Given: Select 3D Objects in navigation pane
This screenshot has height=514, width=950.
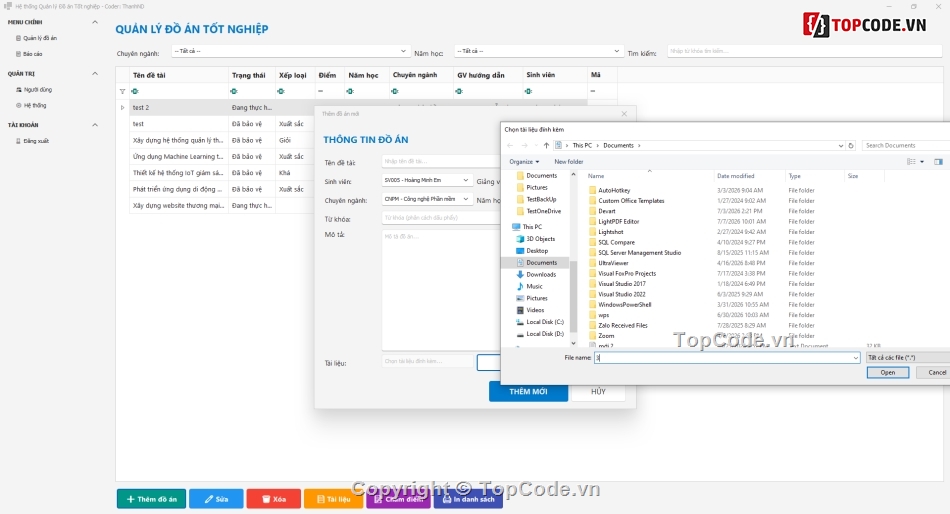Looking at the screenshot, I should (540, 239).
